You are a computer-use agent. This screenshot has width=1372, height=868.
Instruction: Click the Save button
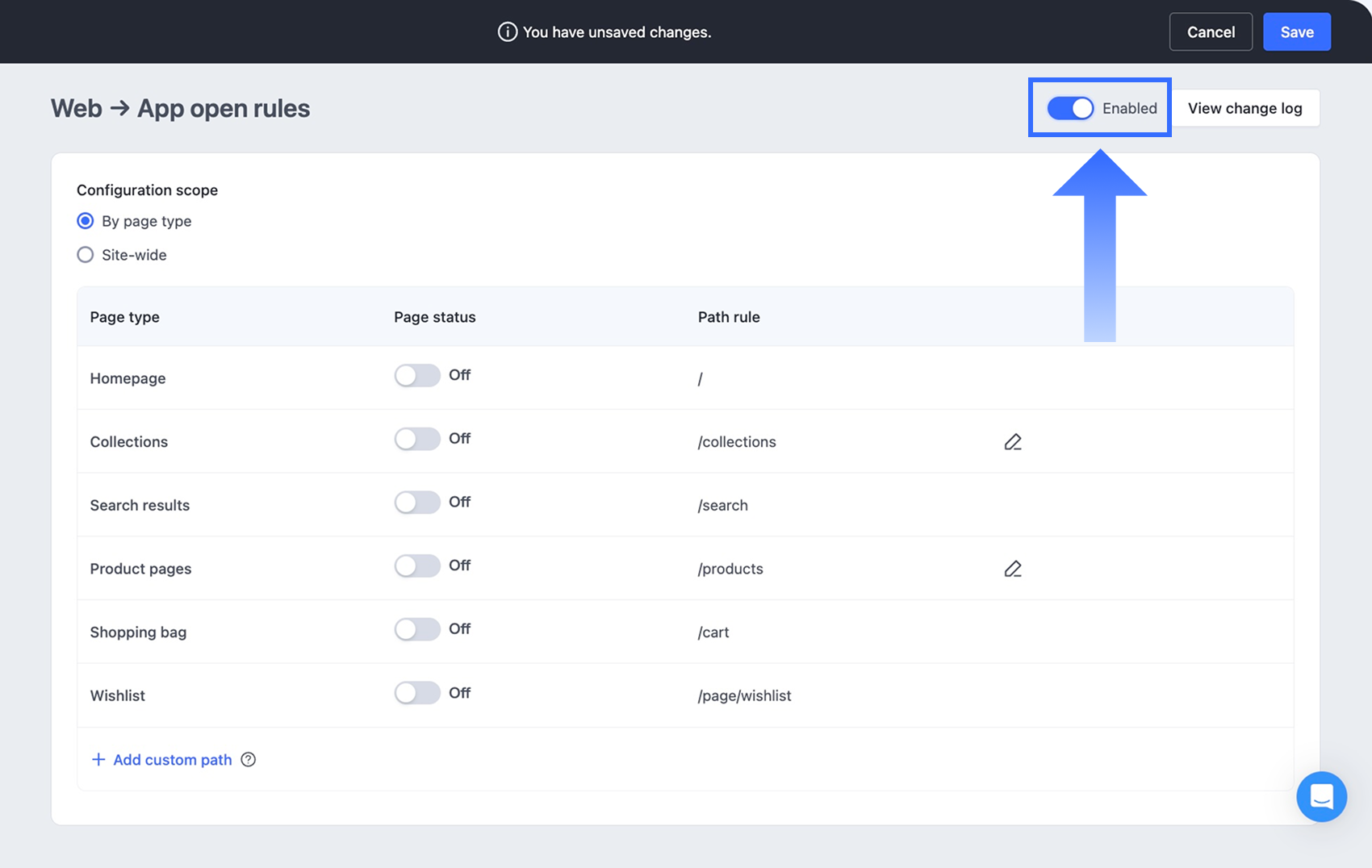click(x=1297, y=32)
